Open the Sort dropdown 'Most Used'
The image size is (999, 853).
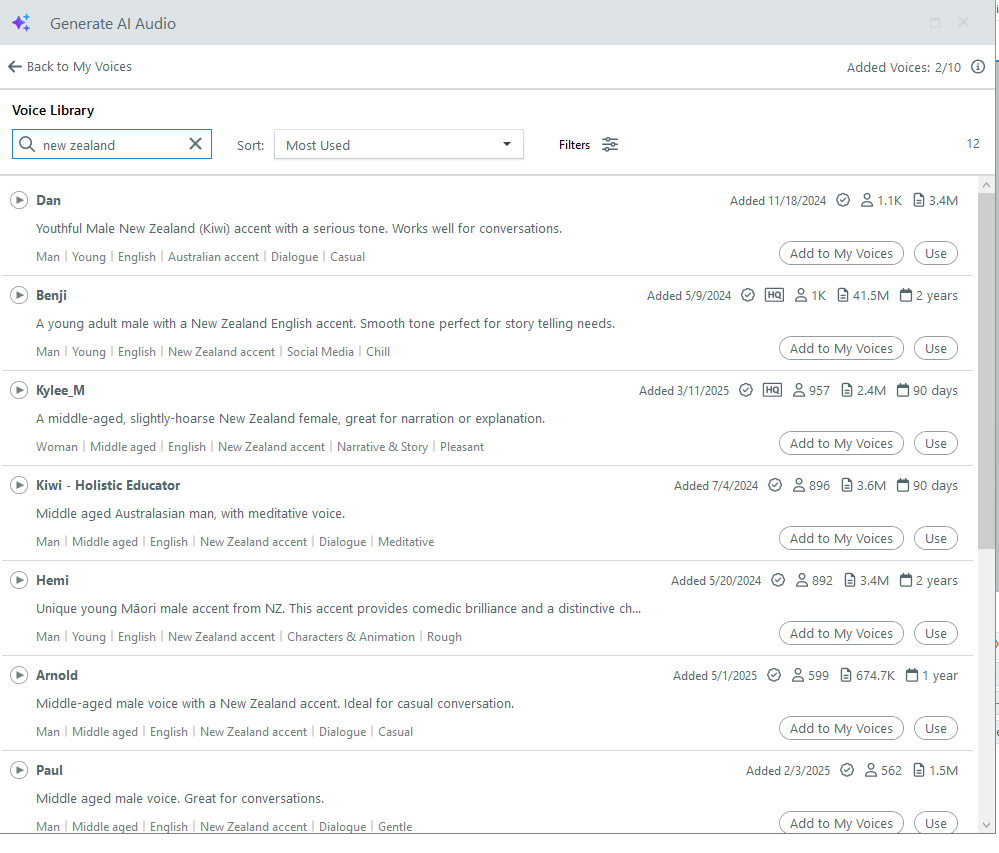click(398, 145)
